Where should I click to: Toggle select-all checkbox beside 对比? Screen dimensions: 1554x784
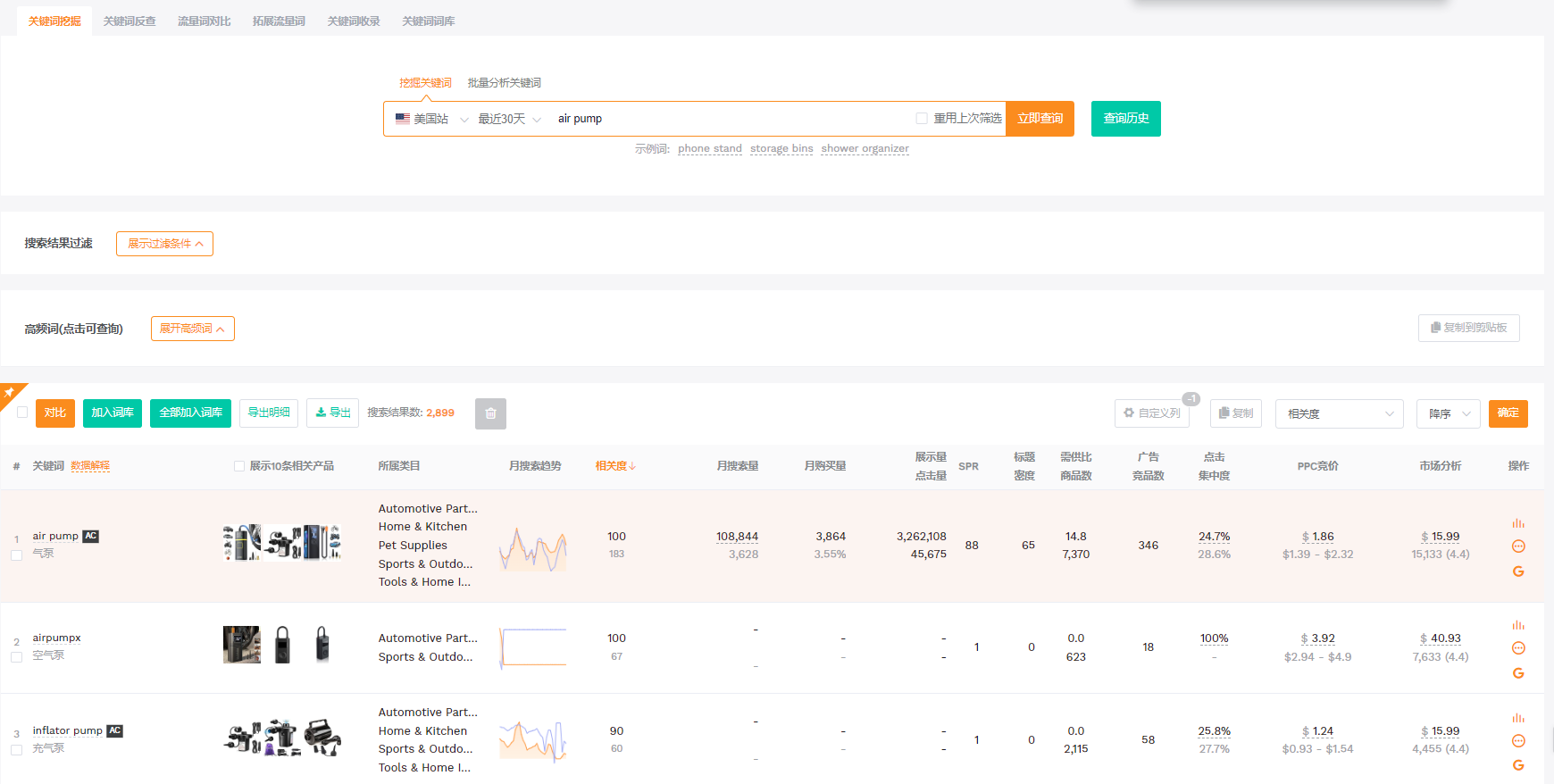pyautogui.click(x=22, y=413)
